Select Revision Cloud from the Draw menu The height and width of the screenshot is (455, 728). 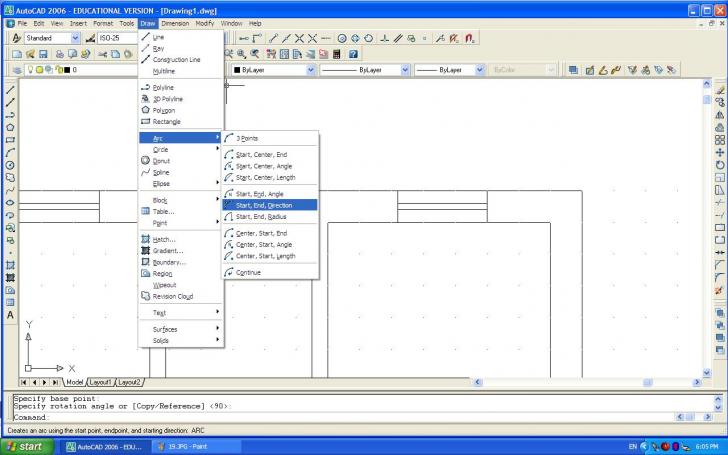click(181, 296)
